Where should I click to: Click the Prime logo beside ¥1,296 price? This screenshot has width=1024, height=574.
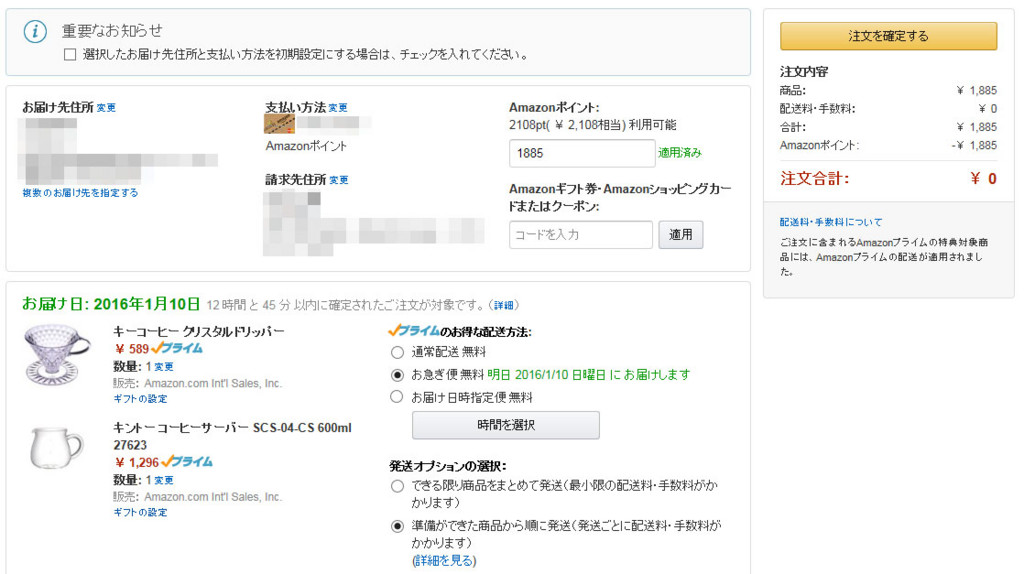click(187, 462)
